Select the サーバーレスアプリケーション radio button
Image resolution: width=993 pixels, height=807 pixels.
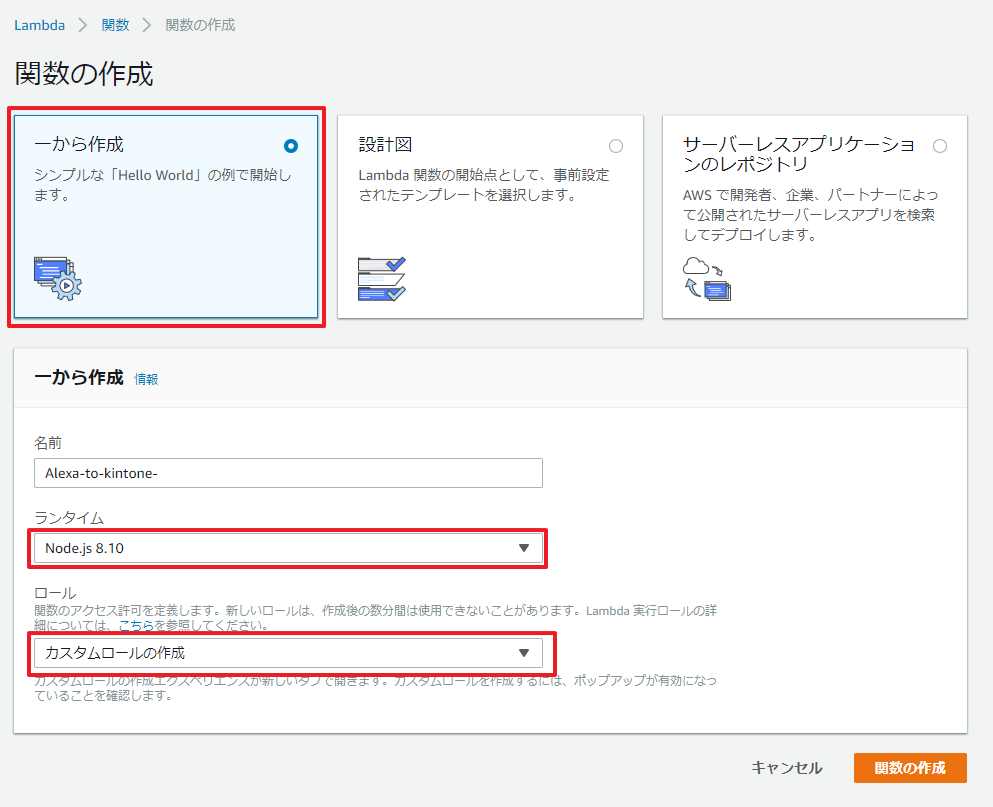940,146
